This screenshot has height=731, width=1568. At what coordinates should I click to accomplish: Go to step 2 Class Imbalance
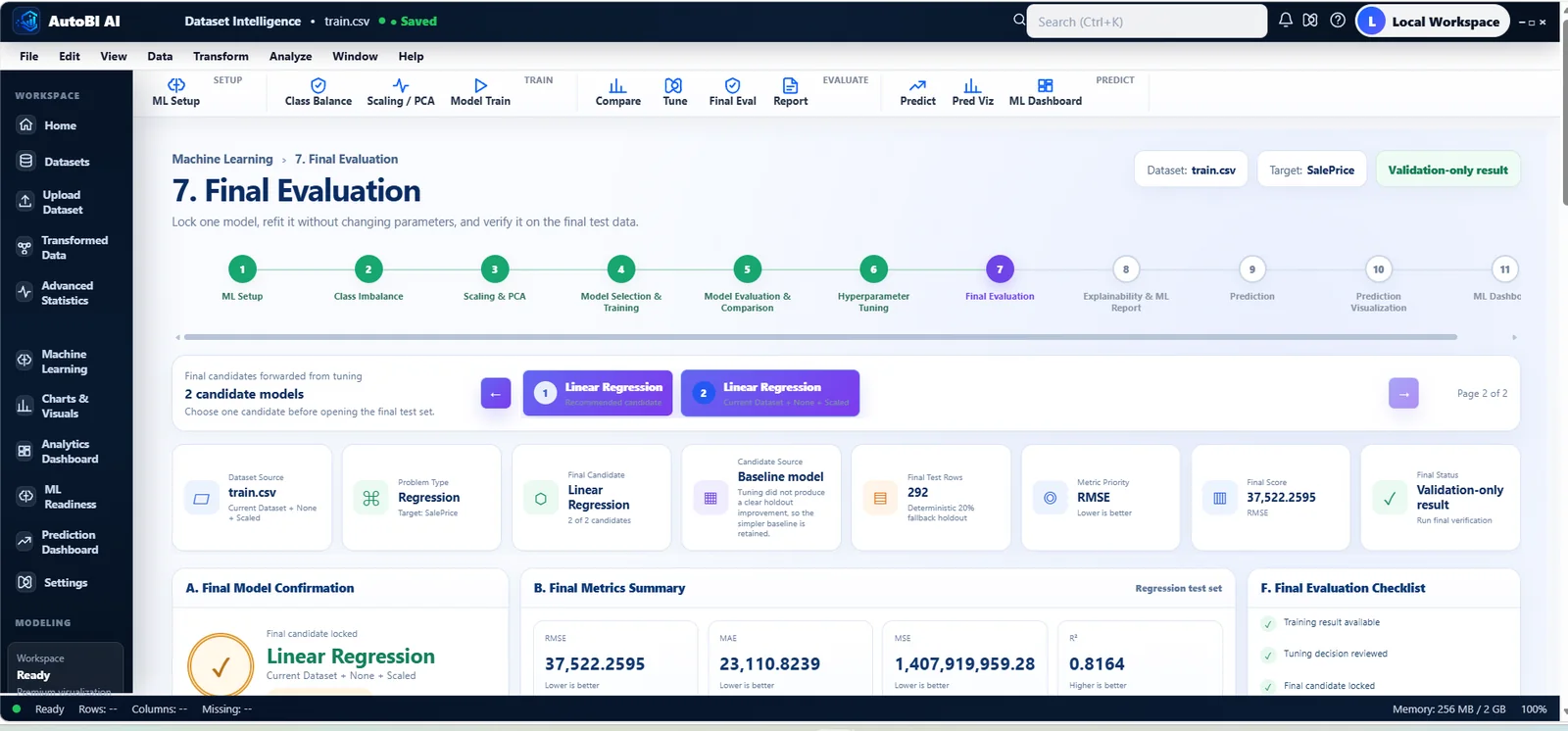click(x=368, y=268)
